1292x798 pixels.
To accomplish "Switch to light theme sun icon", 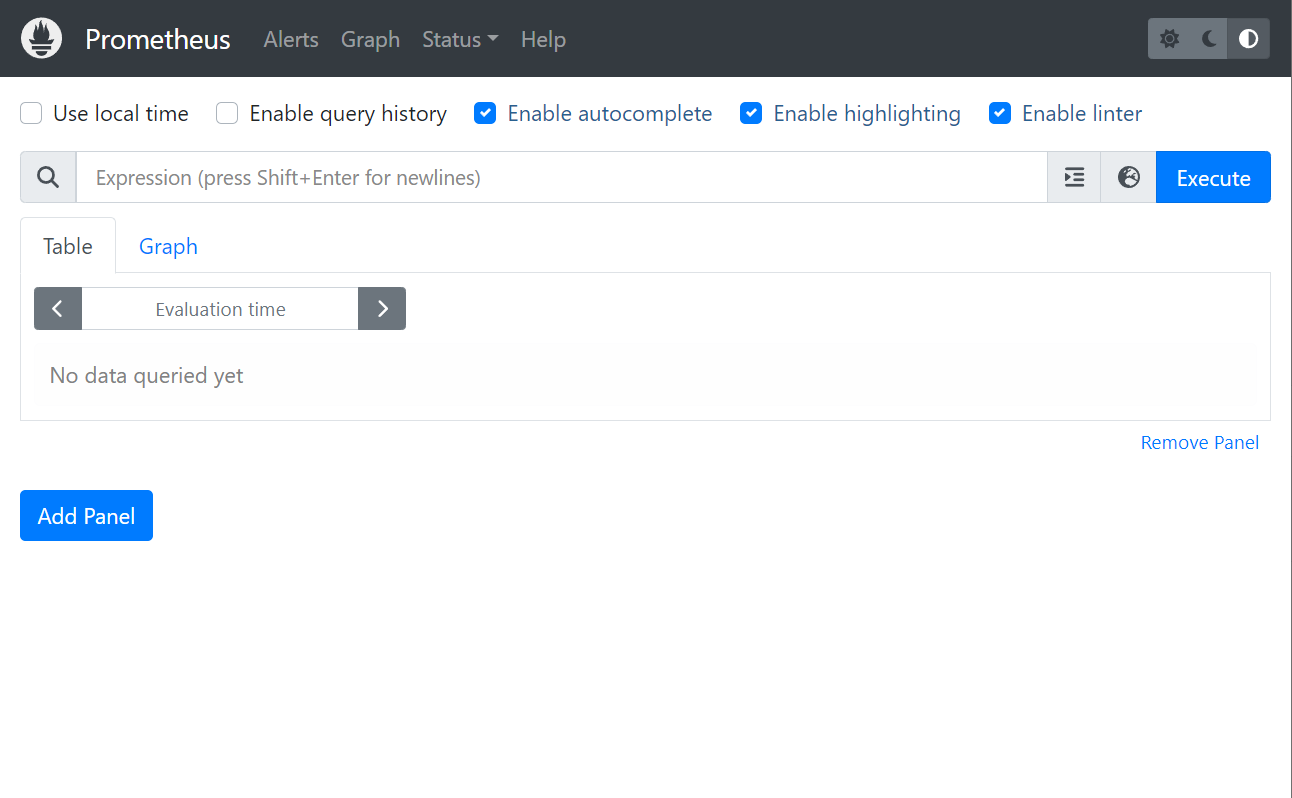I will click(x=1168, y=39).
